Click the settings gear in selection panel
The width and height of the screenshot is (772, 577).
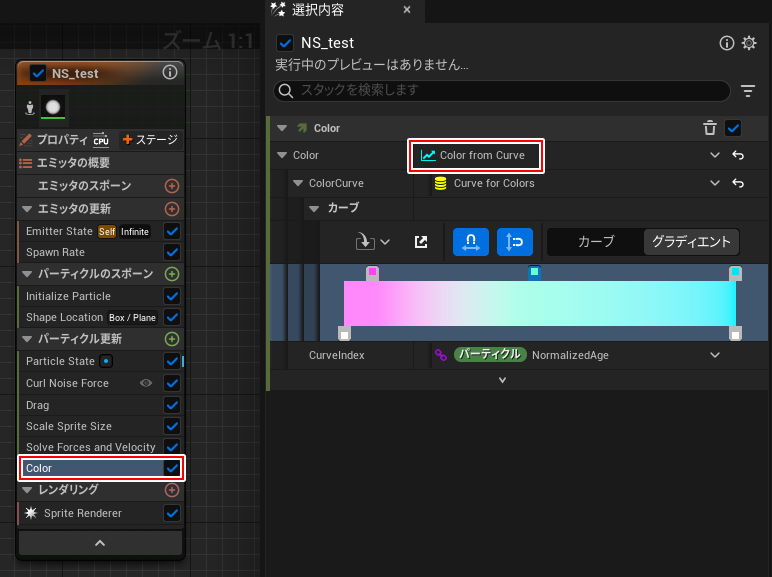coord(749,43)
